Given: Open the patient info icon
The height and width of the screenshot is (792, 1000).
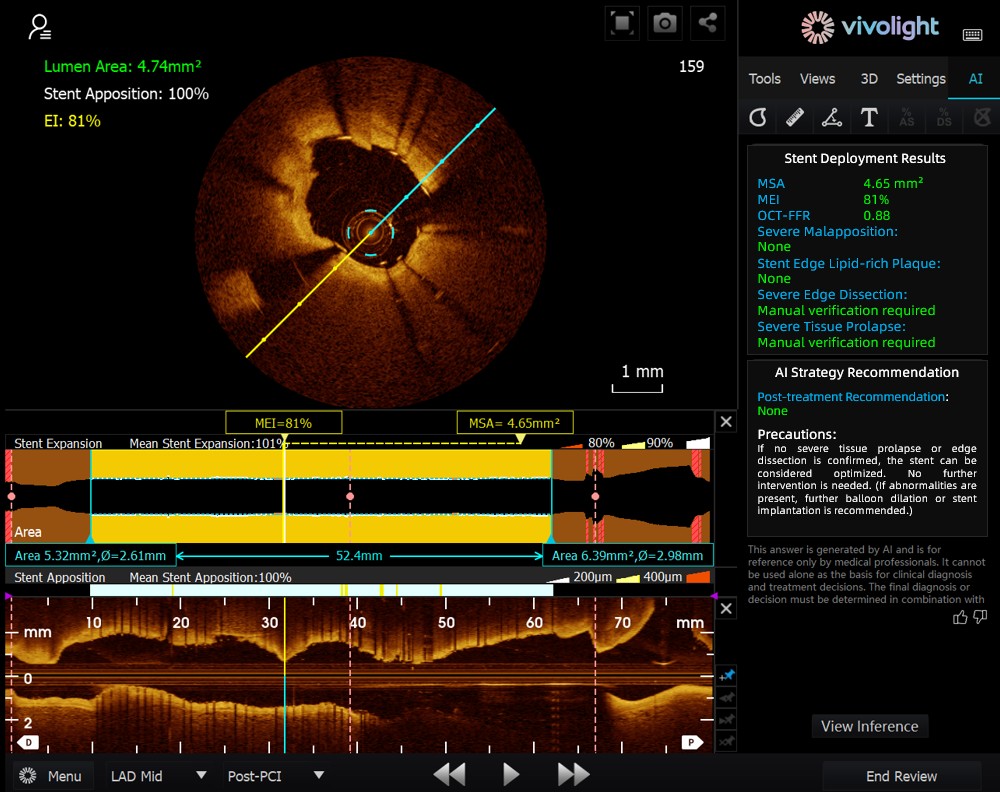Looking at the screenshot, I should pyautogui.click(x=41, y=26).
